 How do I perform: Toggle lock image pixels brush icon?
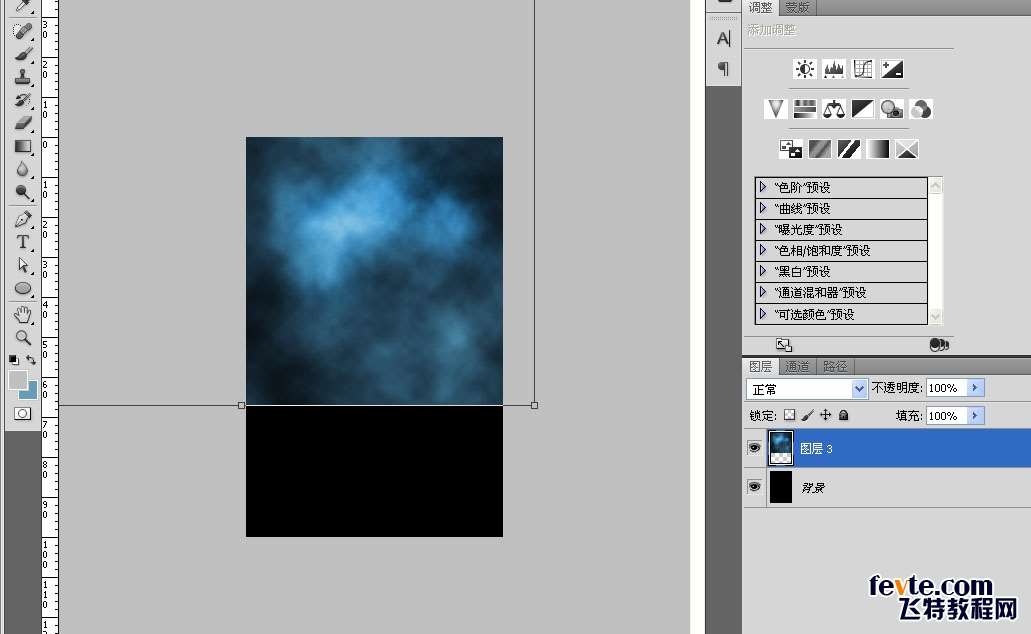coord(808,415)
